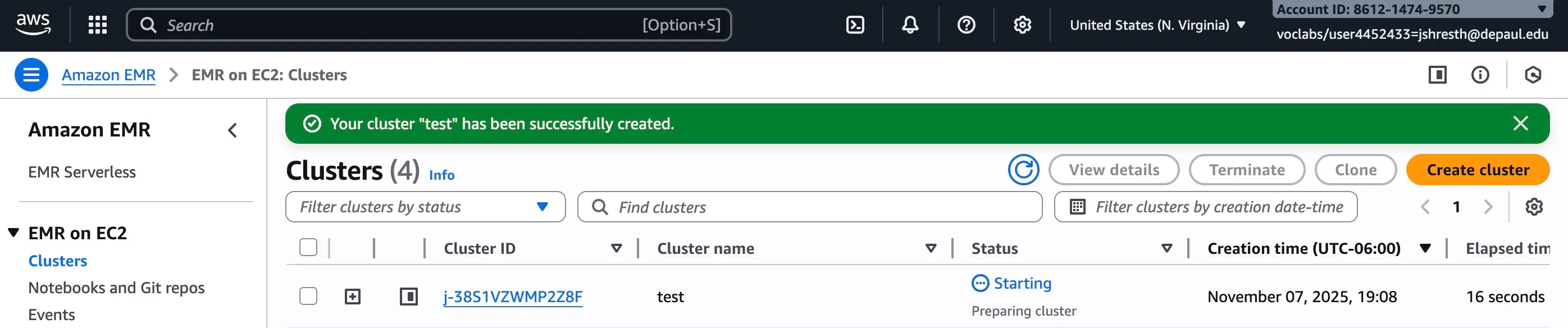
Task: Open the AWS home logo
Action: 33,25
